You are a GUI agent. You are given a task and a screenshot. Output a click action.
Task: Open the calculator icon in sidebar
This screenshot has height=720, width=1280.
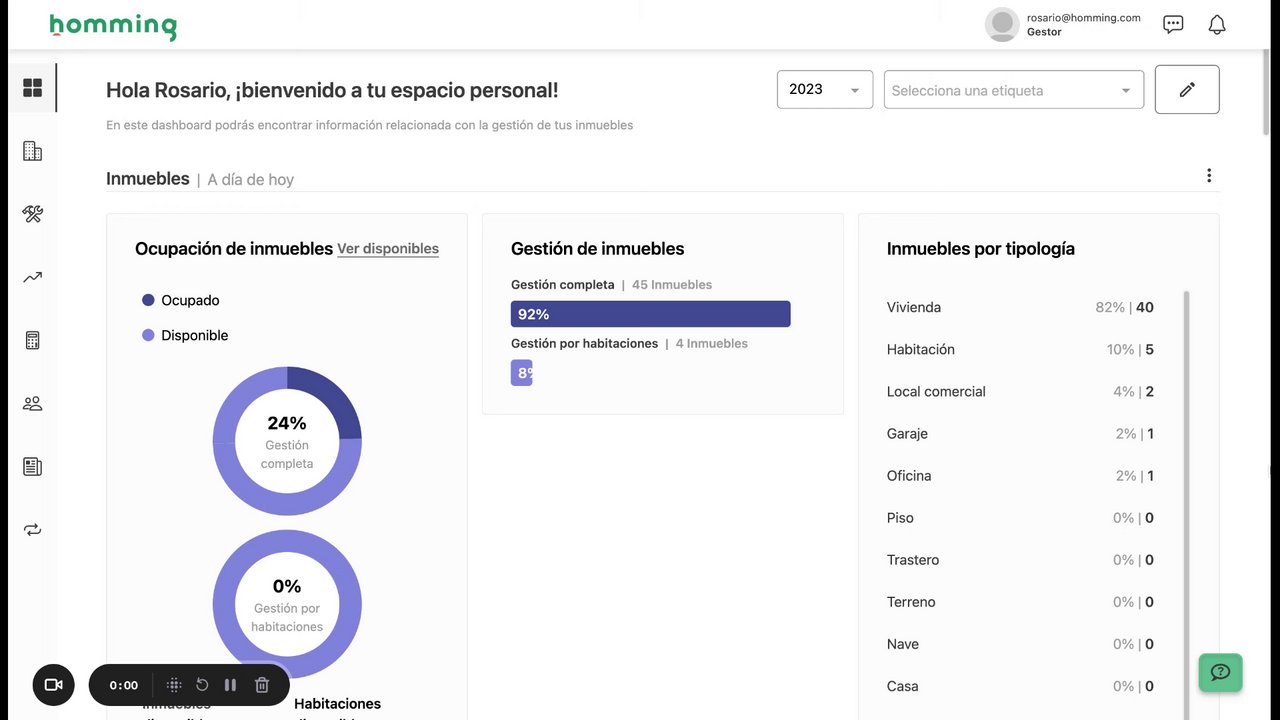point(33,341)
